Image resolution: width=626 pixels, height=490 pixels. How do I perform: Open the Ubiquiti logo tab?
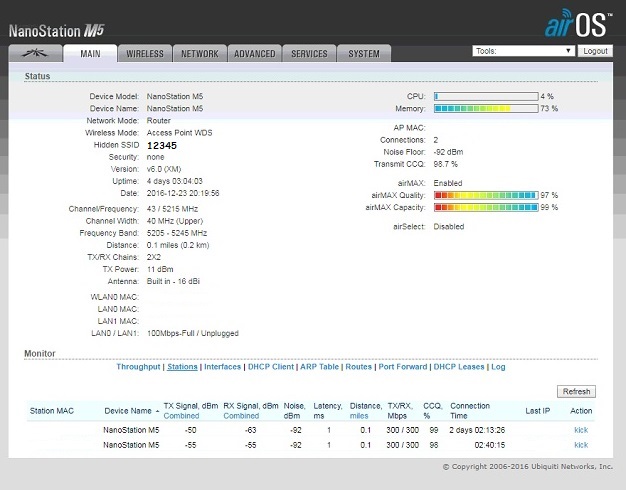coord(35,54)
